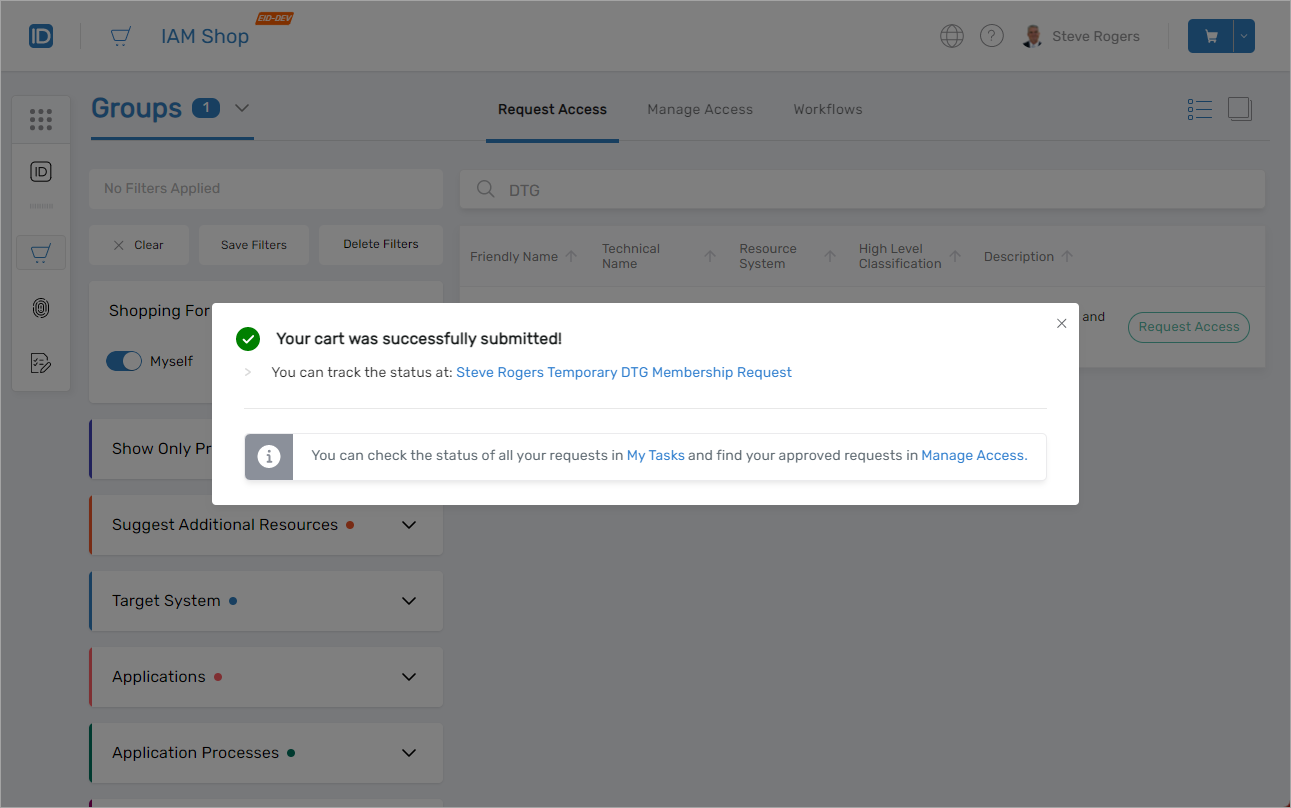The width and height of the screenshot is (1291, 808).
Task: Open the apps grid icon in sidebar
Action: coord(40,120)
